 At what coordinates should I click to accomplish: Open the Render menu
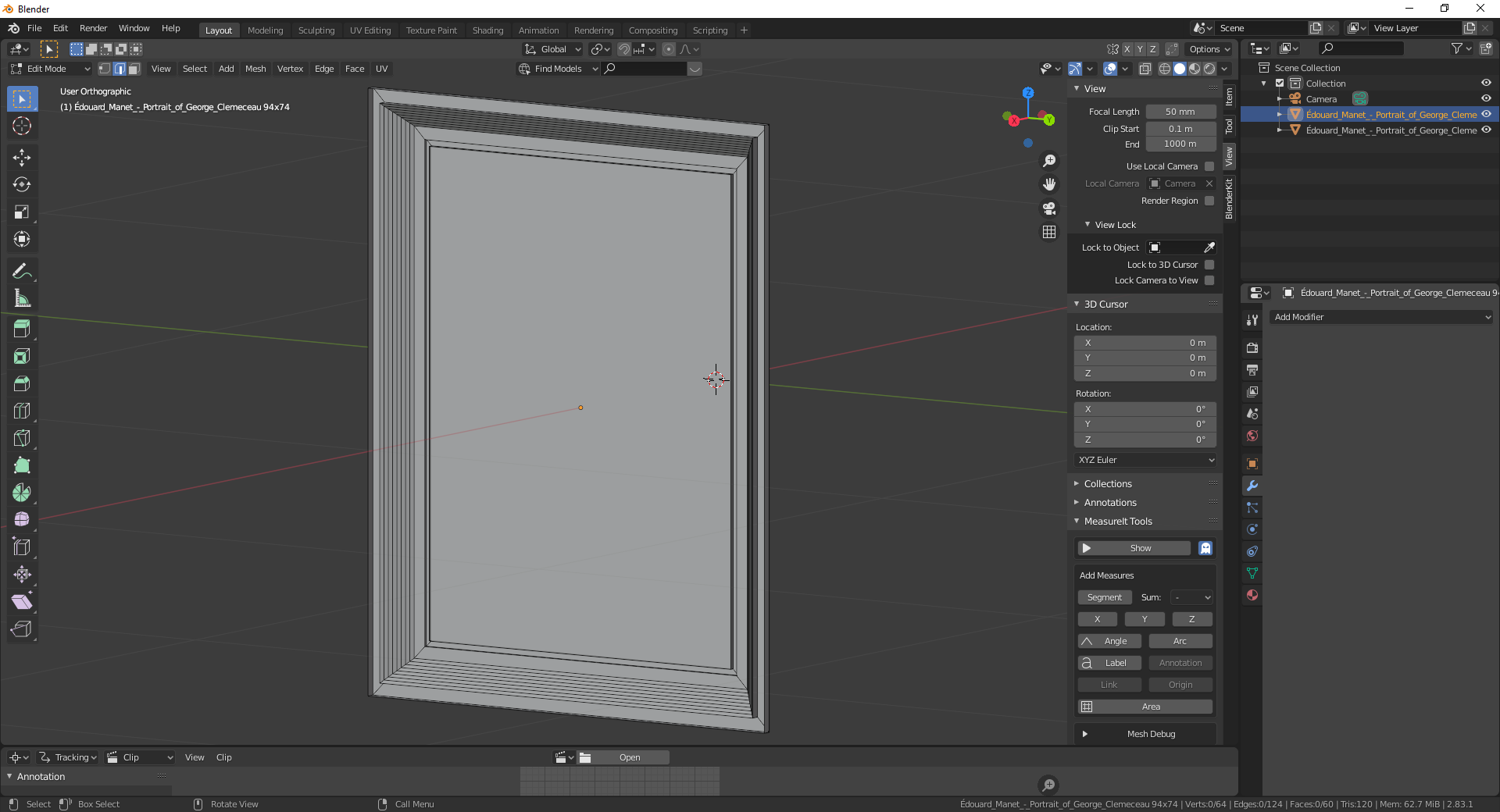tap(93, 28)
